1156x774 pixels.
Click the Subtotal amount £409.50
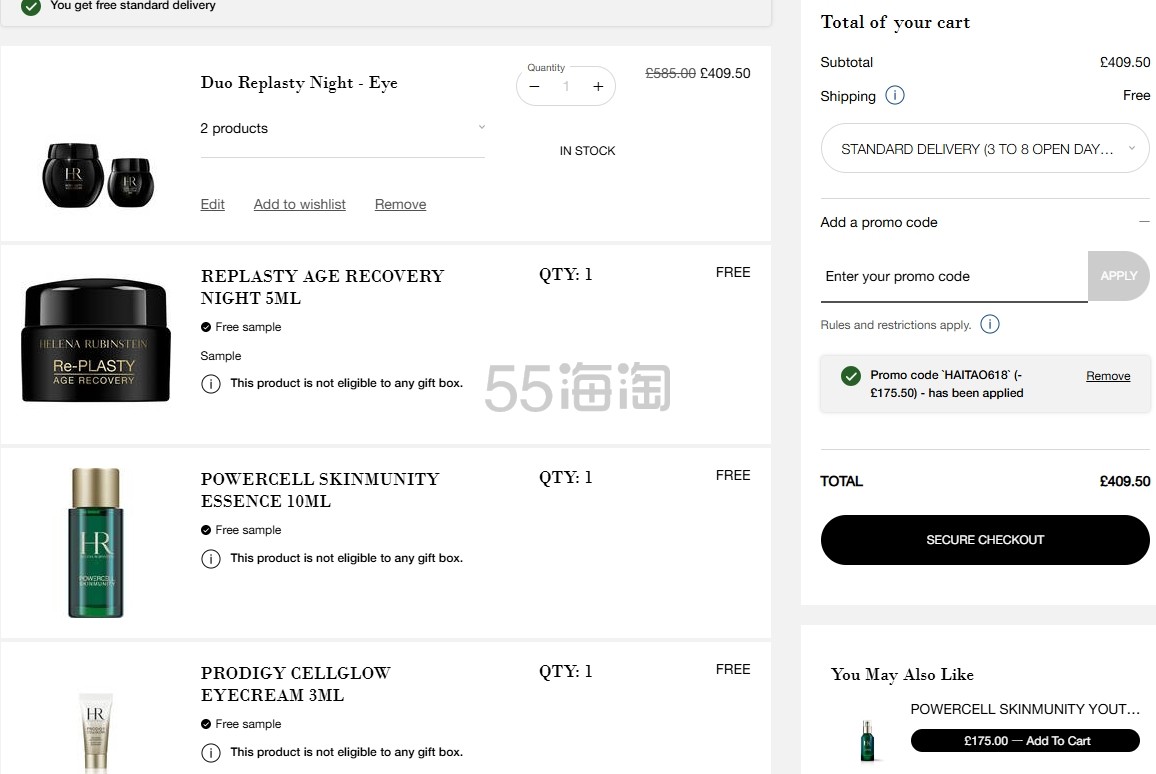pos(1124,63)
